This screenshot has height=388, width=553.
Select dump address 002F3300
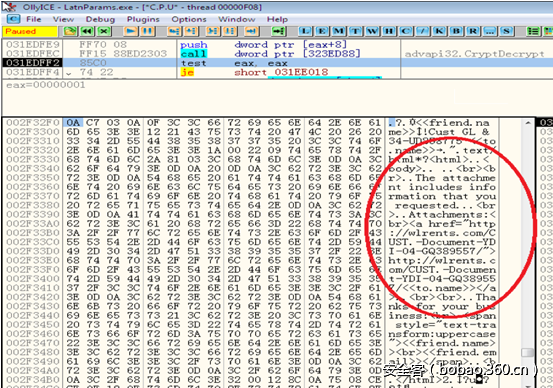tap(33, 132)
